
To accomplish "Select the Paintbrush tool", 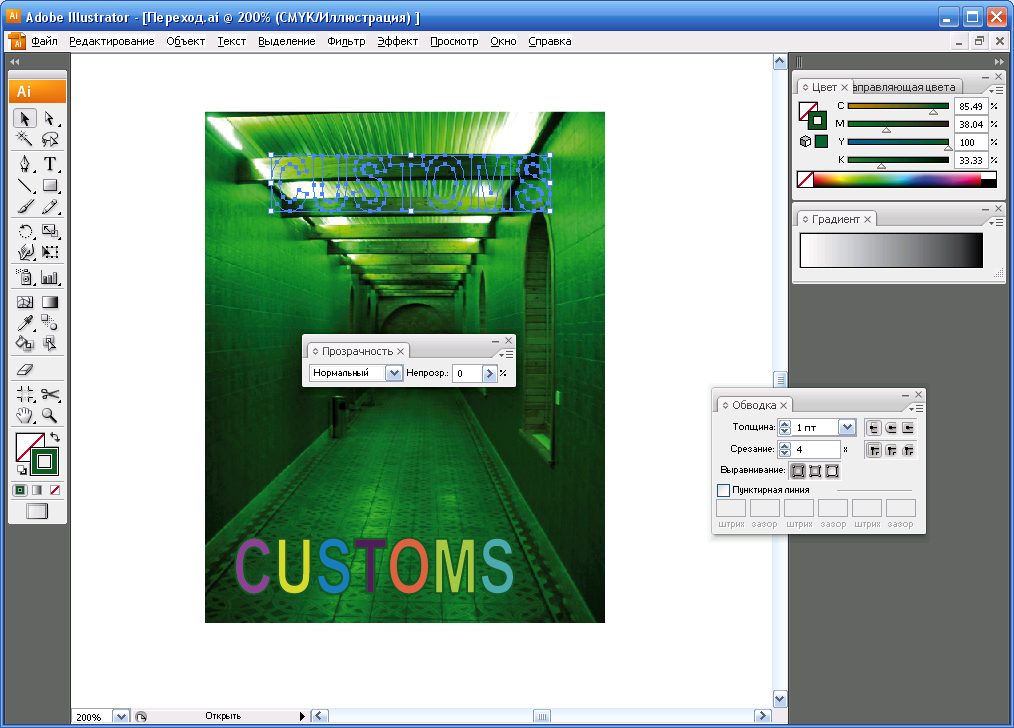I will (x=25, y=207).
